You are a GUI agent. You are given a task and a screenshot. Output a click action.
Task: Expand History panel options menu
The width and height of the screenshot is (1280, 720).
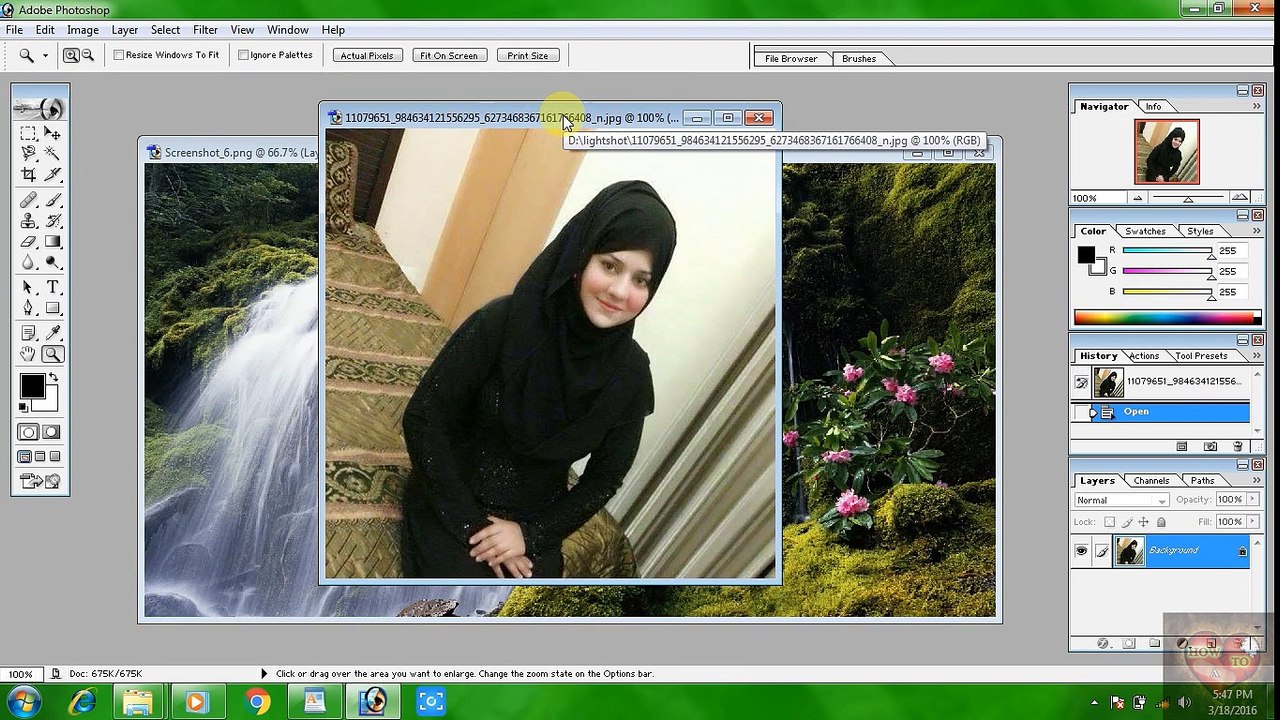1257,355
